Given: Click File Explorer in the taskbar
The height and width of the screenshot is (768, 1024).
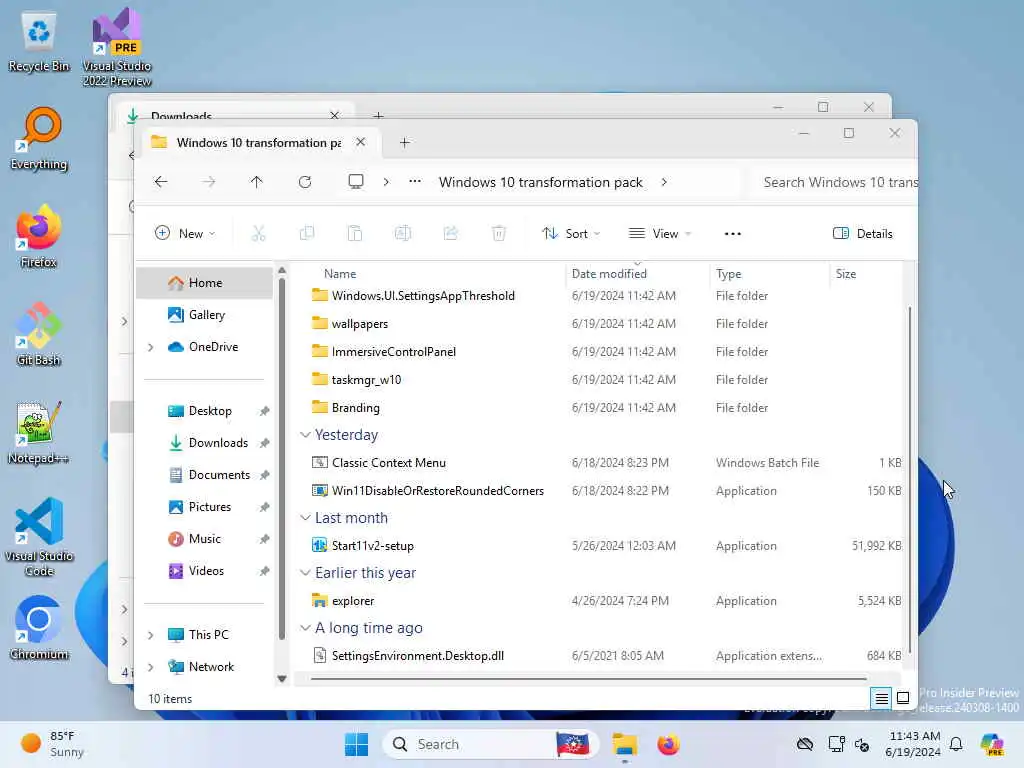Looking at the screenshot, I should point(624,744).
